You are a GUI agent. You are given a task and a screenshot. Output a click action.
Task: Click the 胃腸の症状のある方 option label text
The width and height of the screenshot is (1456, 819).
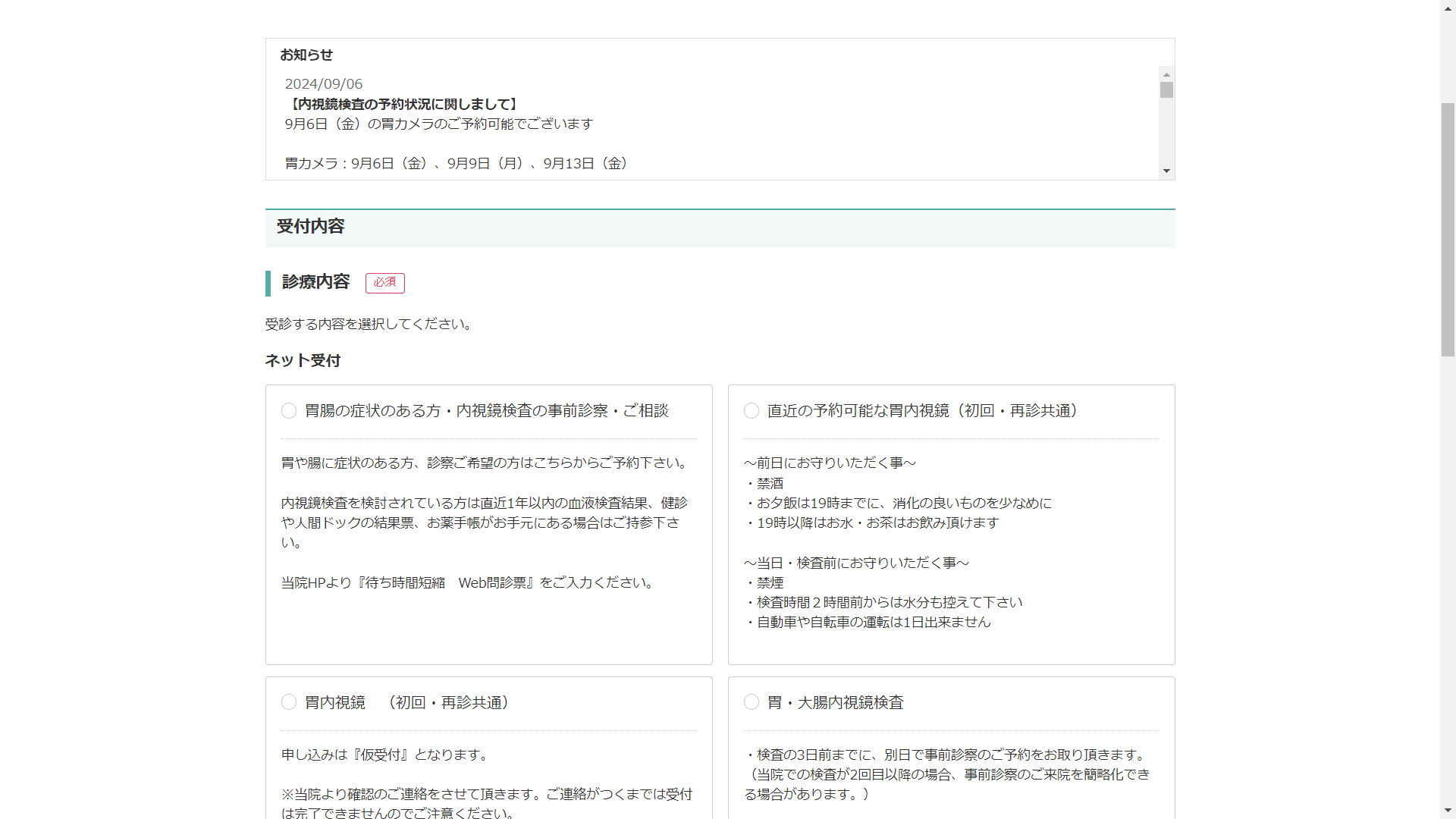(x=486, y=411)
